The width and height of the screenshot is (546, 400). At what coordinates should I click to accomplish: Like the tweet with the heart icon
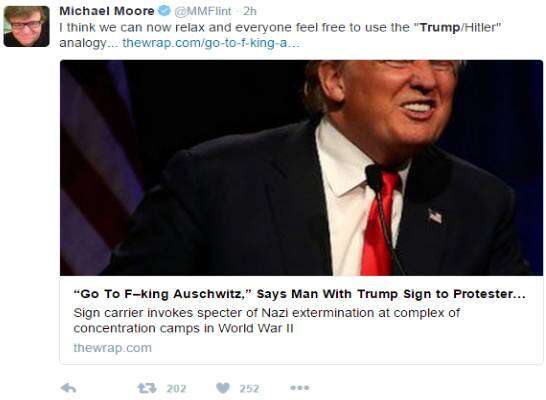coord(223,388)
